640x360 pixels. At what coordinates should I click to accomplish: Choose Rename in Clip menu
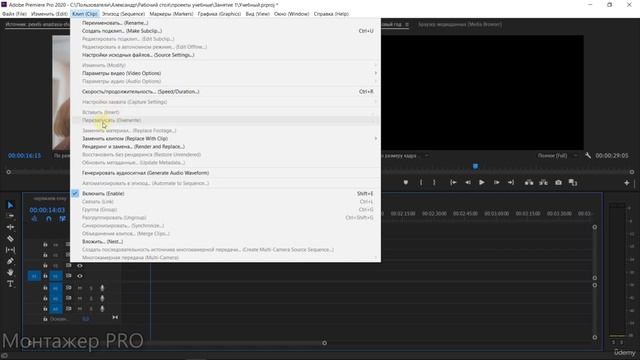pyautogui.click(x=225, y=23)
